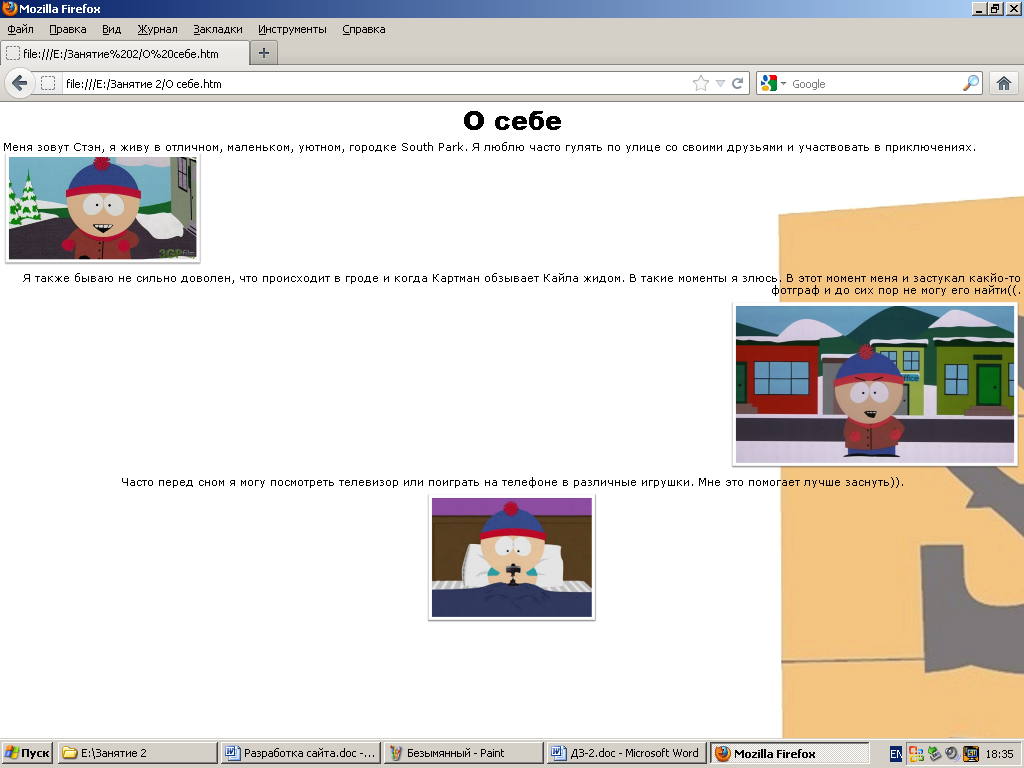Switch to 'ДЗ-2.doc - Microsoft Word' taskbar button
Viewport: 1024px width, 768px height.
tap(626, 753)
